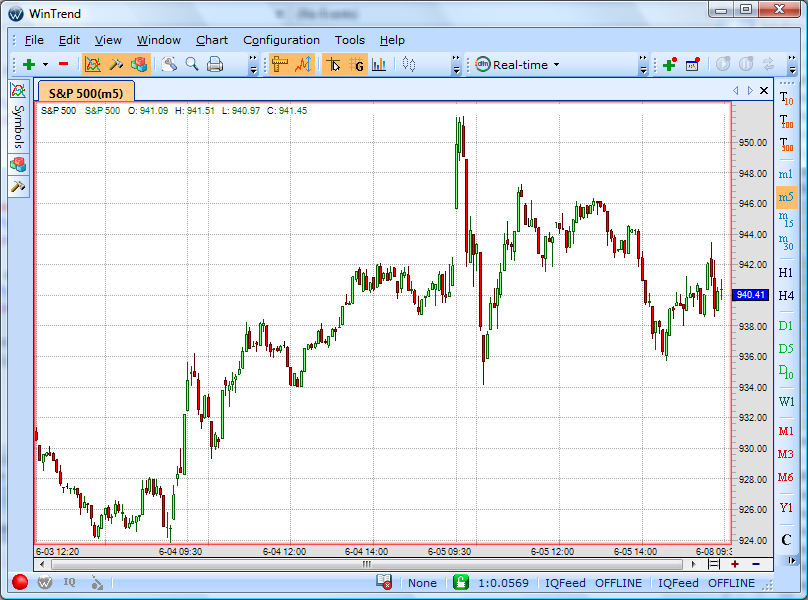Click the candlestick chart style icon
This screenshot has width=808, height=600.
point(409,64)
